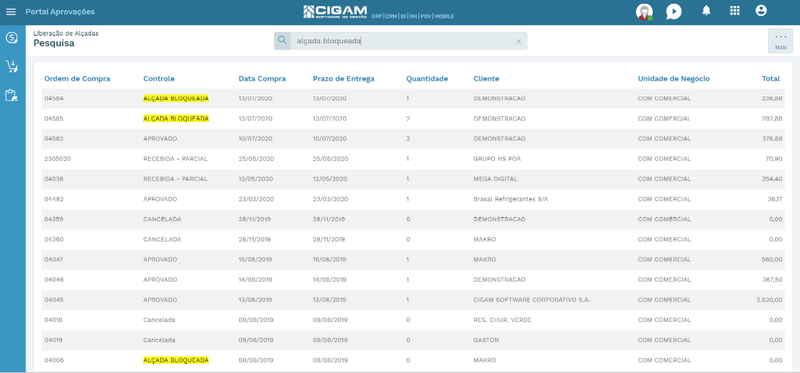The image size is (800, 373).
Task: Click purchase date 23/03/2020
Action: [x=256, y=199]
